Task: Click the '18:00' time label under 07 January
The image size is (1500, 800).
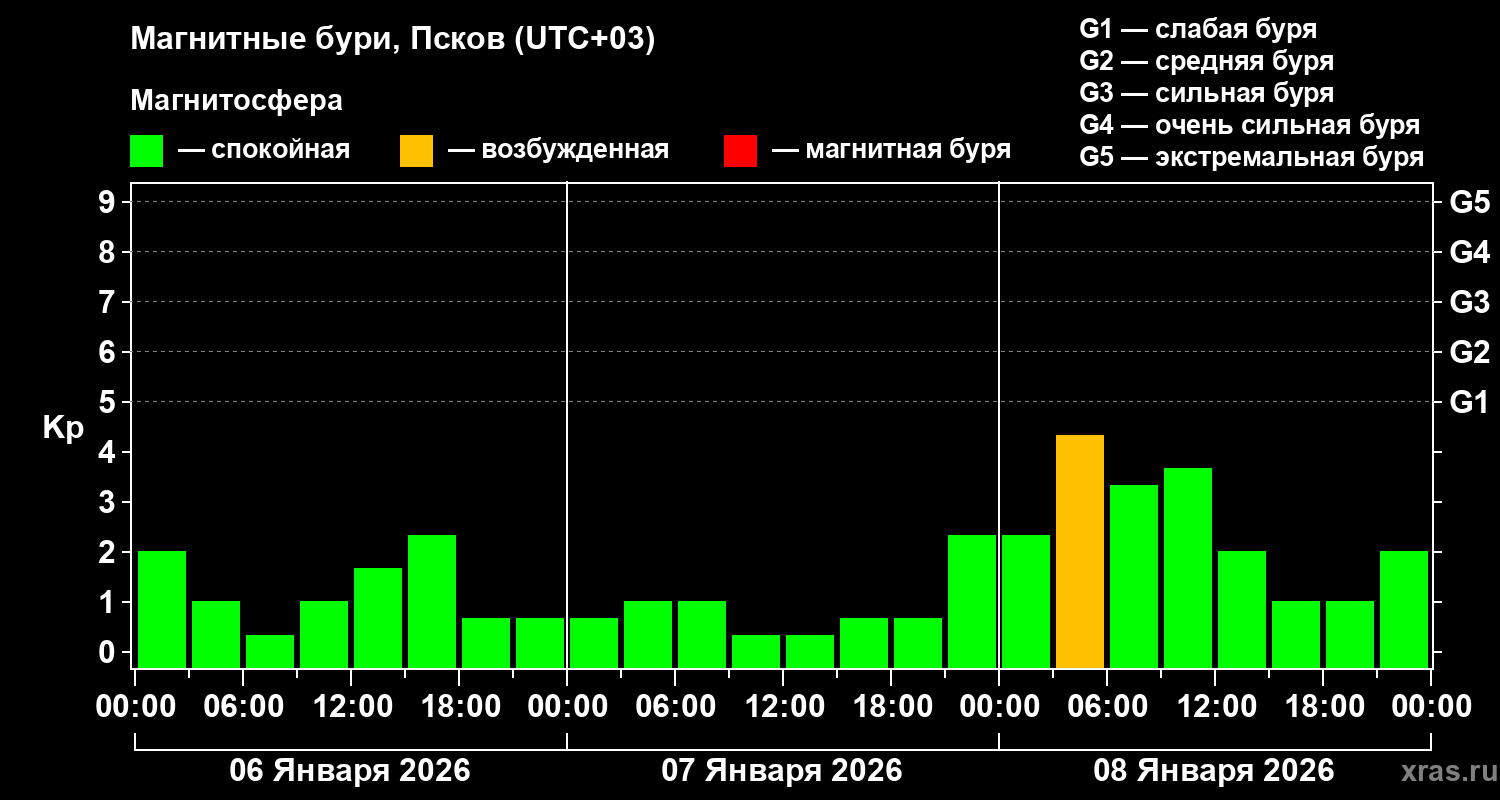Action: (891, 707)
